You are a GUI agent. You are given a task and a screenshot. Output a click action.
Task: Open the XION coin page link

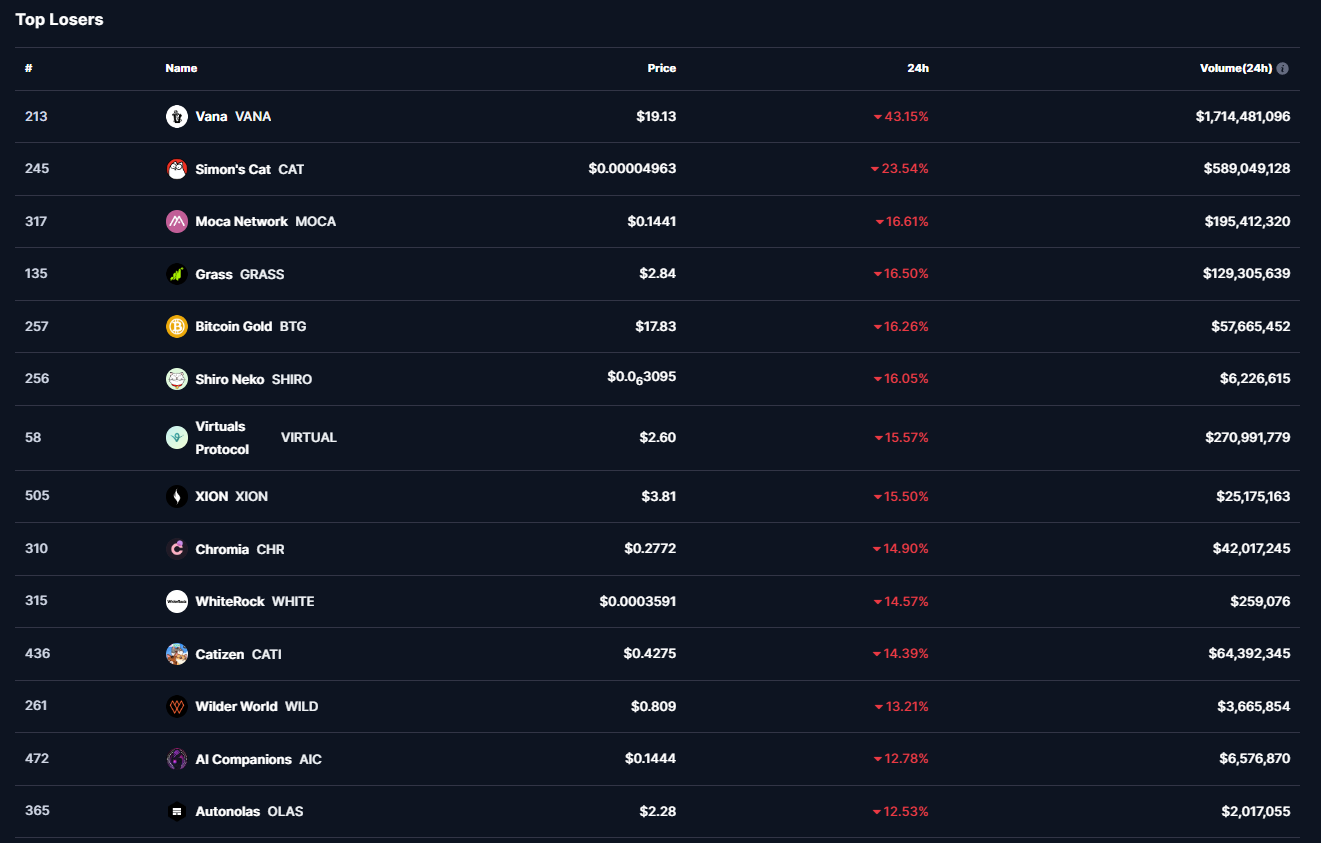[231, 497]
